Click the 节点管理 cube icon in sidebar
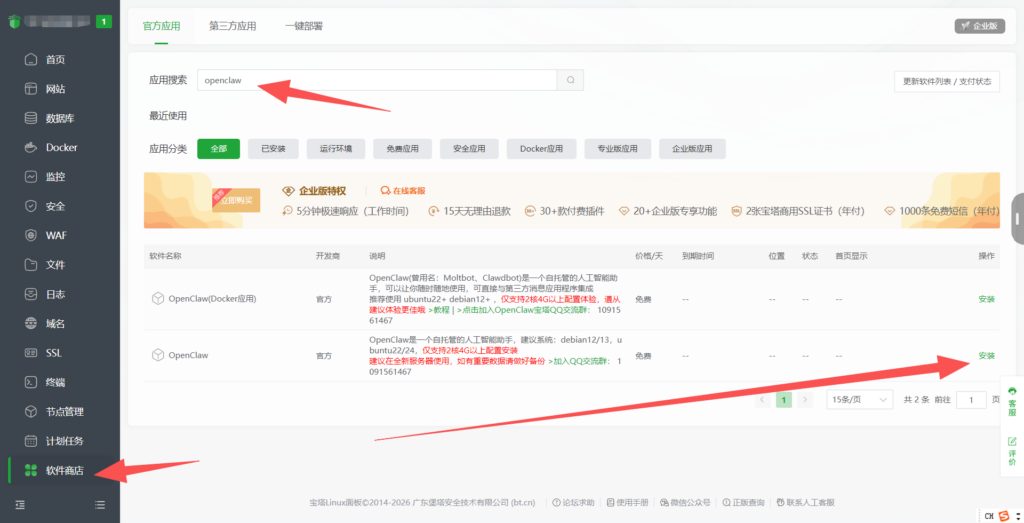The height and width of the screenshot is (523, 1024). pyautogui.click(x=31, y=411)
